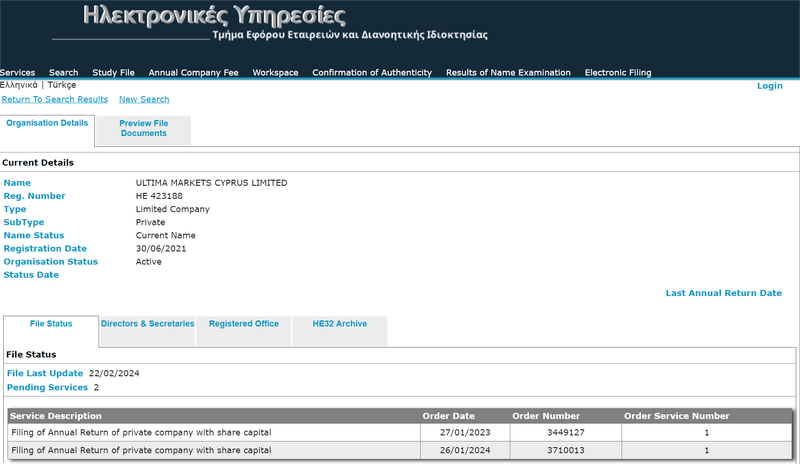
Task: Switch to Preview File Documents tab
Action: (x=143, y=130)
